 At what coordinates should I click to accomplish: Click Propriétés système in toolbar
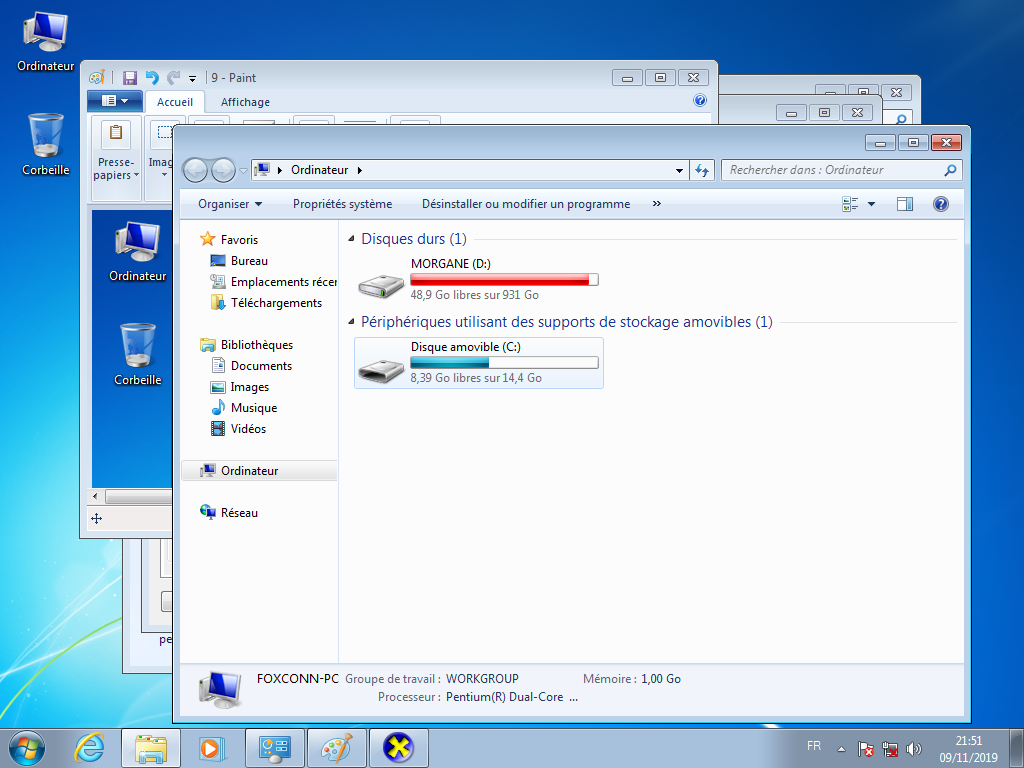pos(342,204)
